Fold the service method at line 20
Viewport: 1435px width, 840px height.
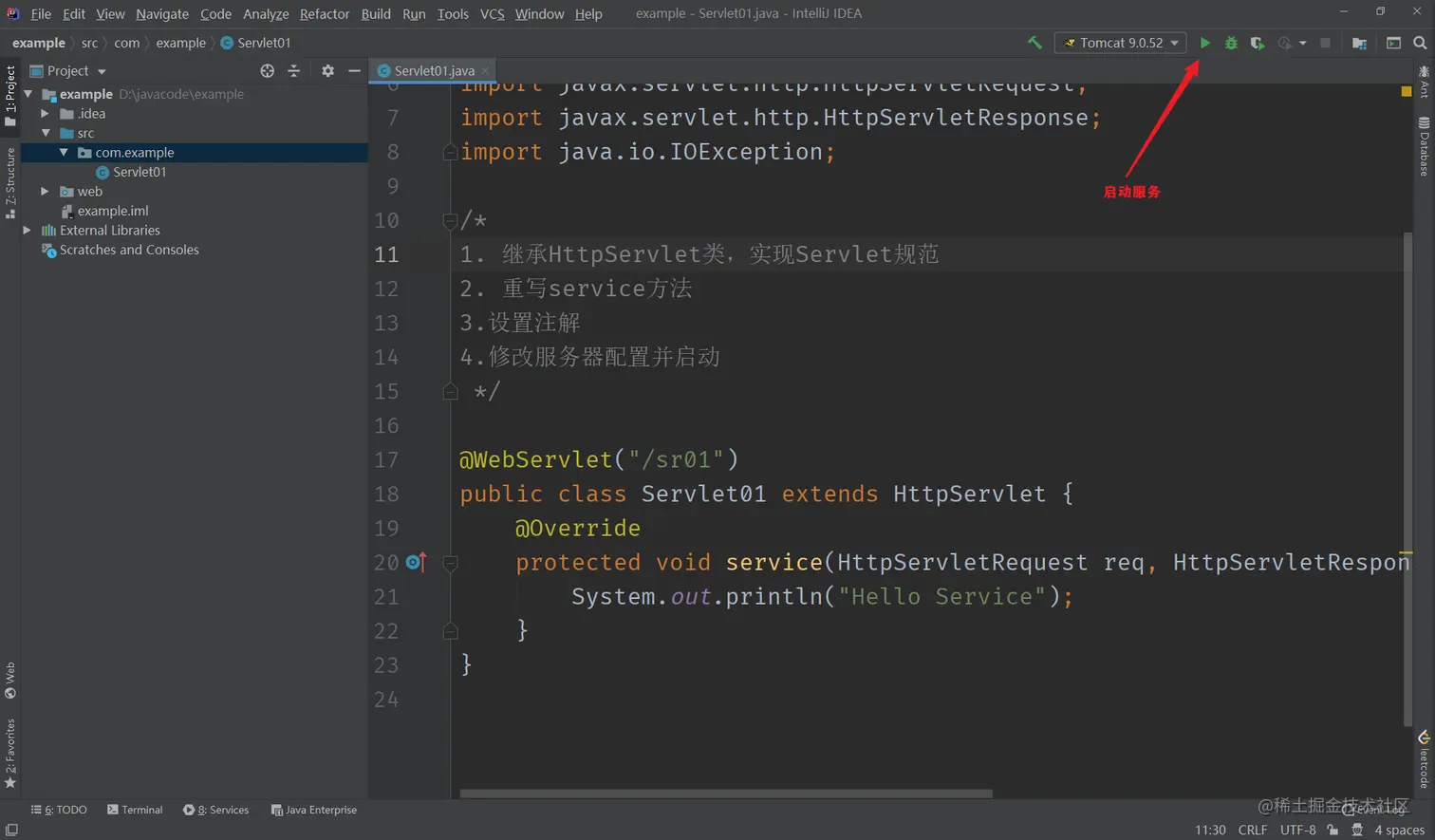pyautogui.click(x=450, y=562)
